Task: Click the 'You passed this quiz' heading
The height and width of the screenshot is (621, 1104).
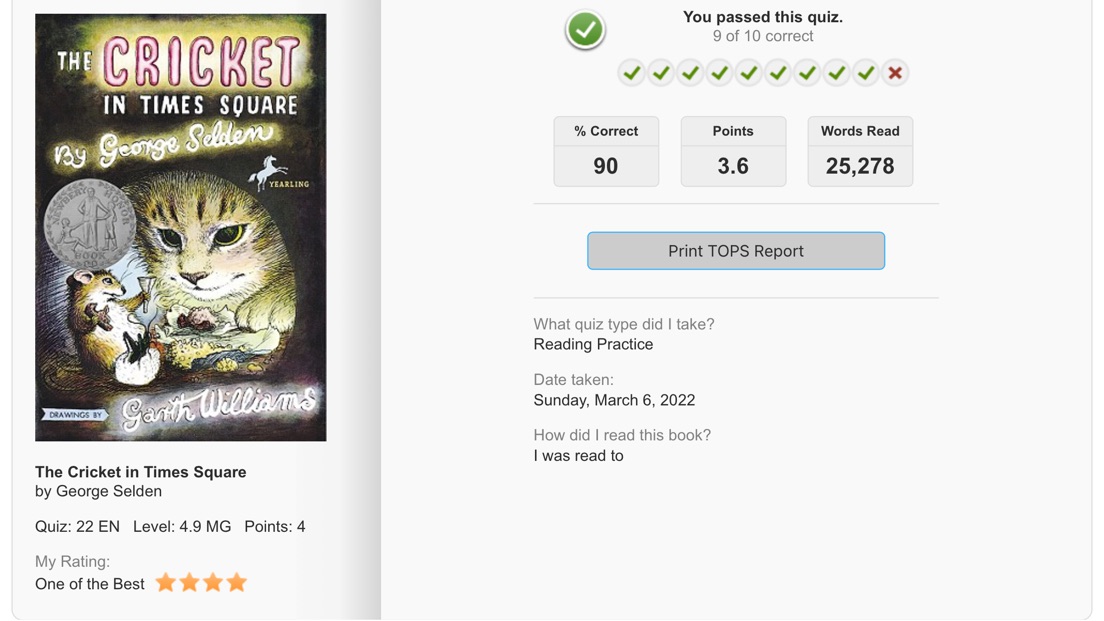Action: [763, 17]
